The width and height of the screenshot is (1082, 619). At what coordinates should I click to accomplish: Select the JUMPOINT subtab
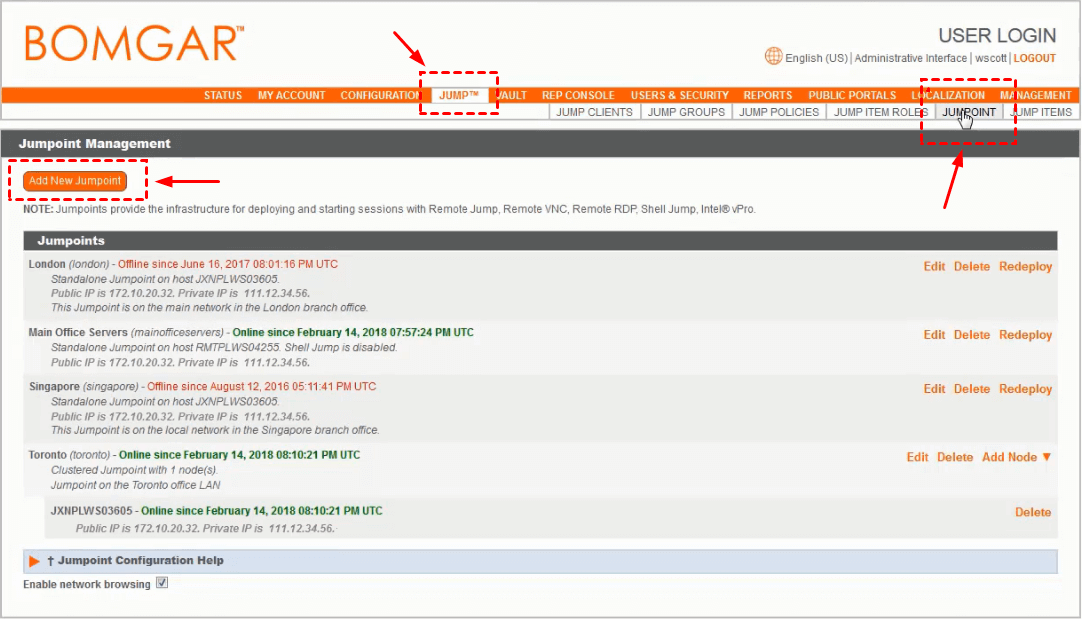point(969,112)
